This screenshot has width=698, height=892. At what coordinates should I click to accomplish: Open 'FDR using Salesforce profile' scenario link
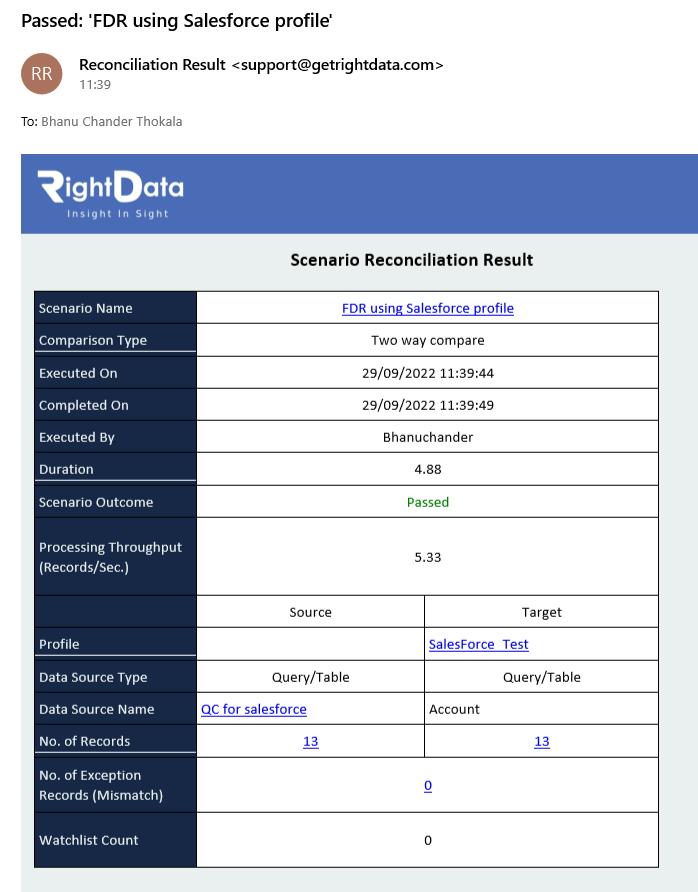(x=428, y=308)
